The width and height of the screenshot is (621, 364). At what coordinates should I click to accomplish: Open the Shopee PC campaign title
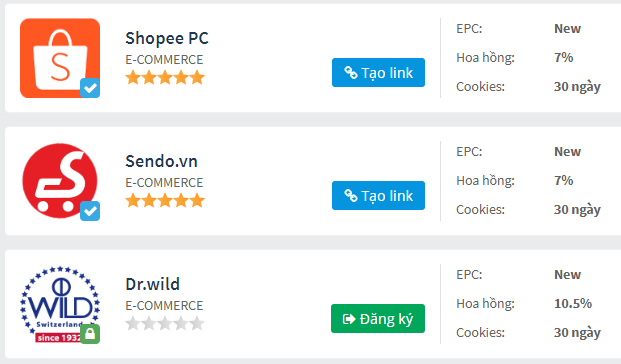pyautogui.click(x=167, y=38)
